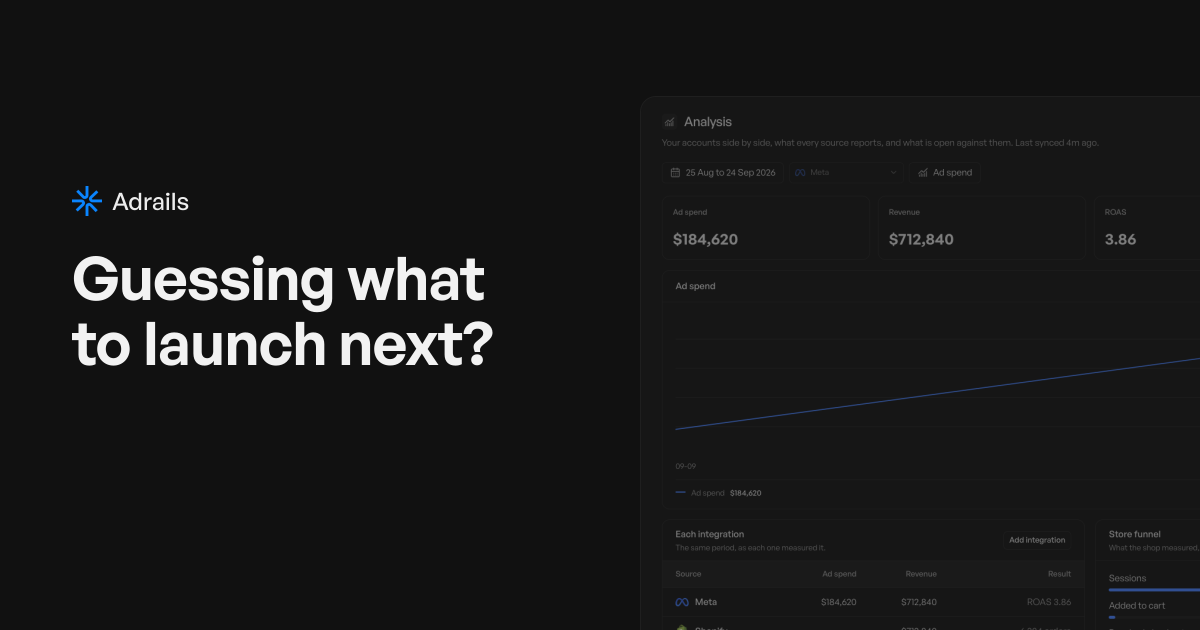Click the $184,620 cell in the Meta row
The width and height of the screenshot is (1200, 630).
pos(838,602)
